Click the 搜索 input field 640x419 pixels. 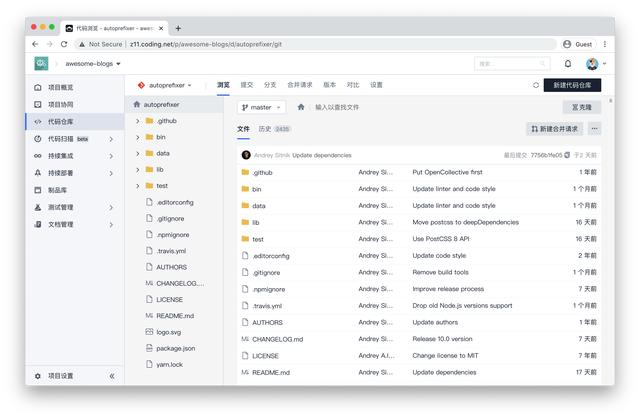point(512,64)
